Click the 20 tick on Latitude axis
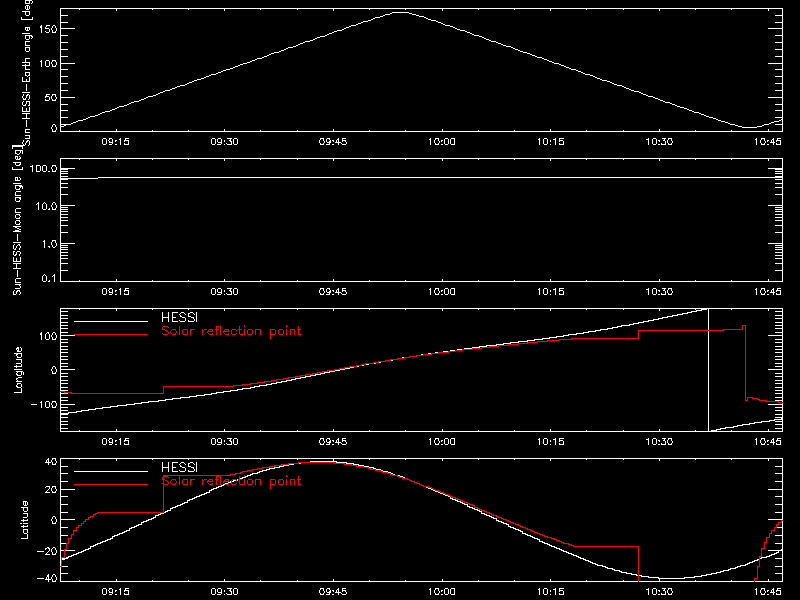Image resolution: width=800 pixels, height=600 pixels. pyautogui.click(x=51, y=489)
